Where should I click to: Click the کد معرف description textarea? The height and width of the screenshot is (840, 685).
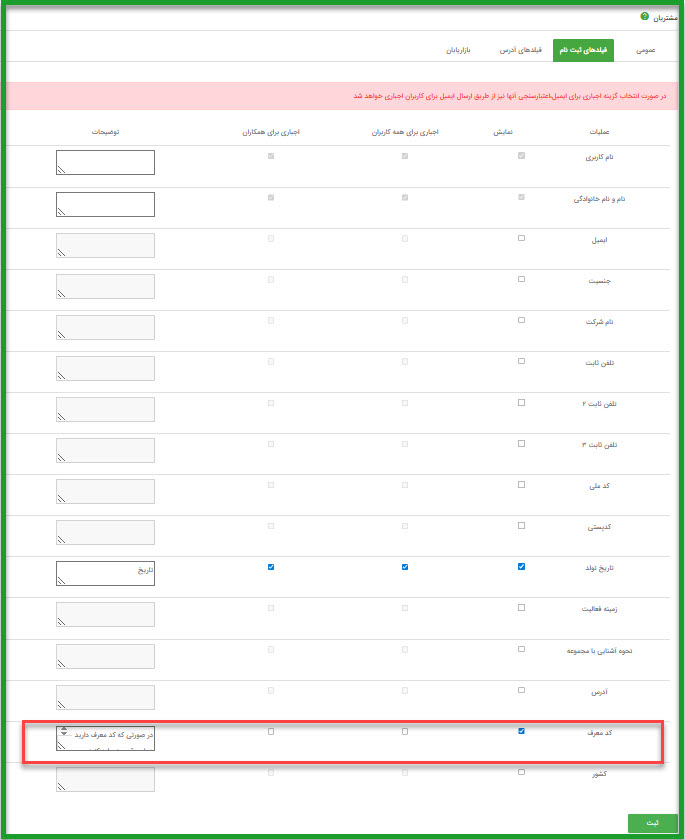[x=106, y=738]
